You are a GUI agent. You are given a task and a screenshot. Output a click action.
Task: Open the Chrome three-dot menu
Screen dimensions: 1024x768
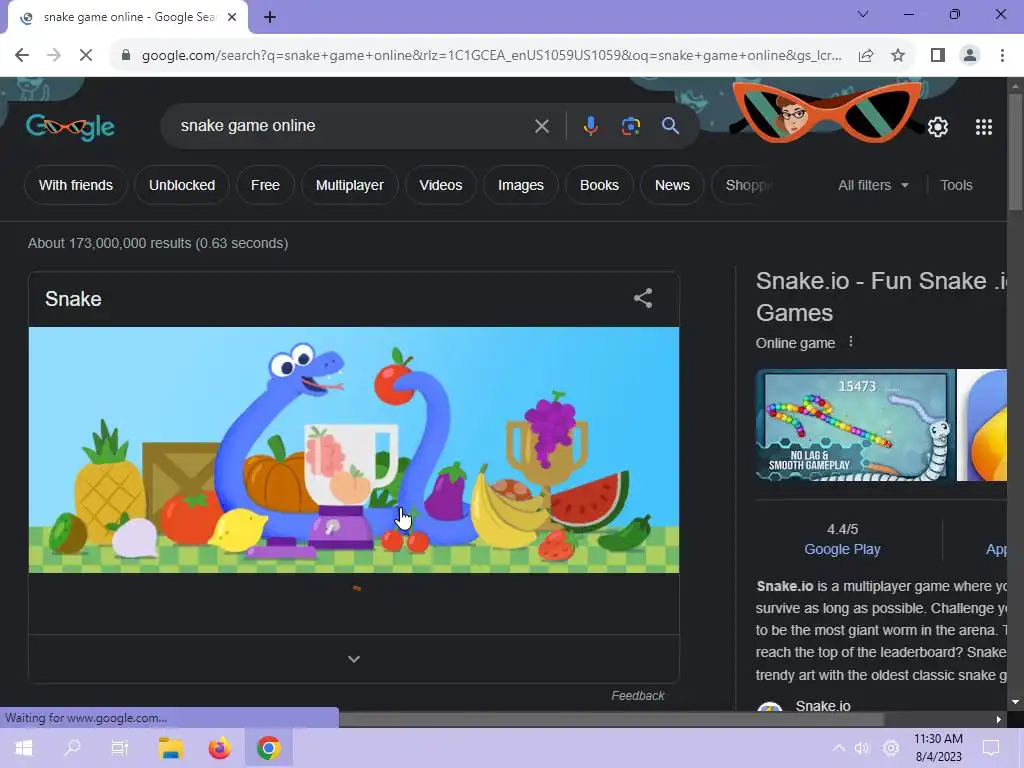[1002, 56]
